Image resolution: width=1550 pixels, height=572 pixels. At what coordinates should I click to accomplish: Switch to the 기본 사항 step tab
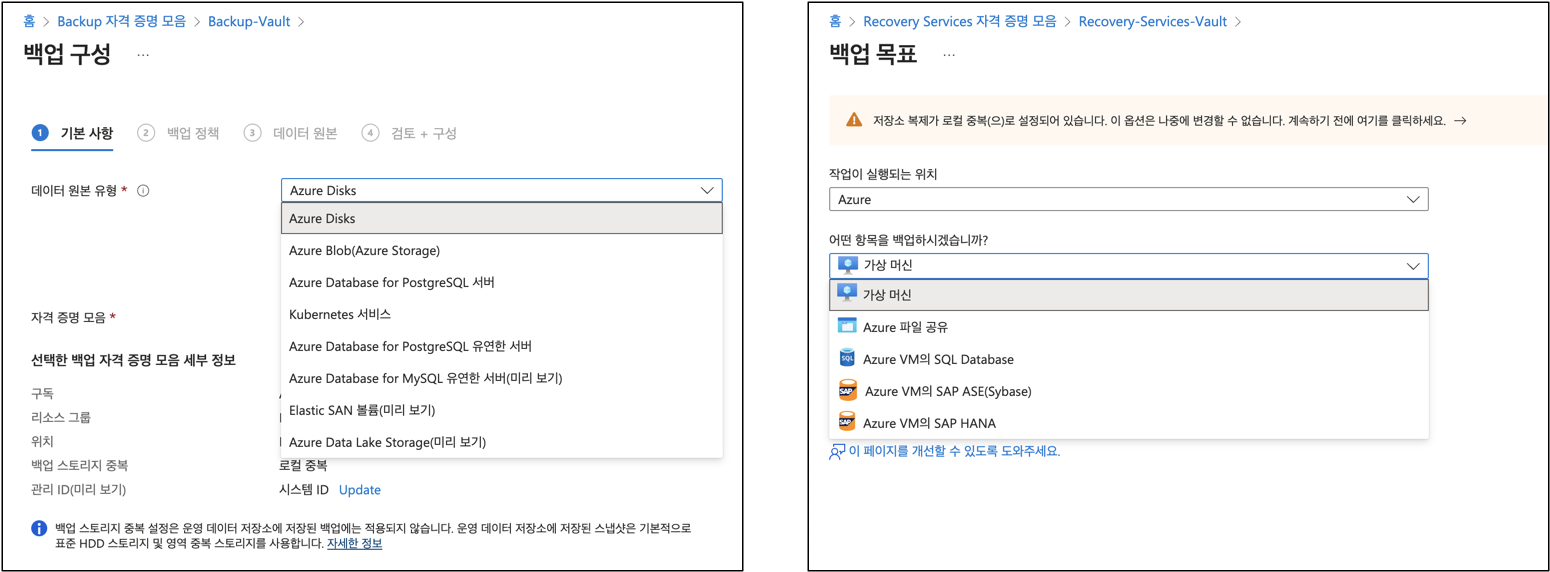pos(72,133)
